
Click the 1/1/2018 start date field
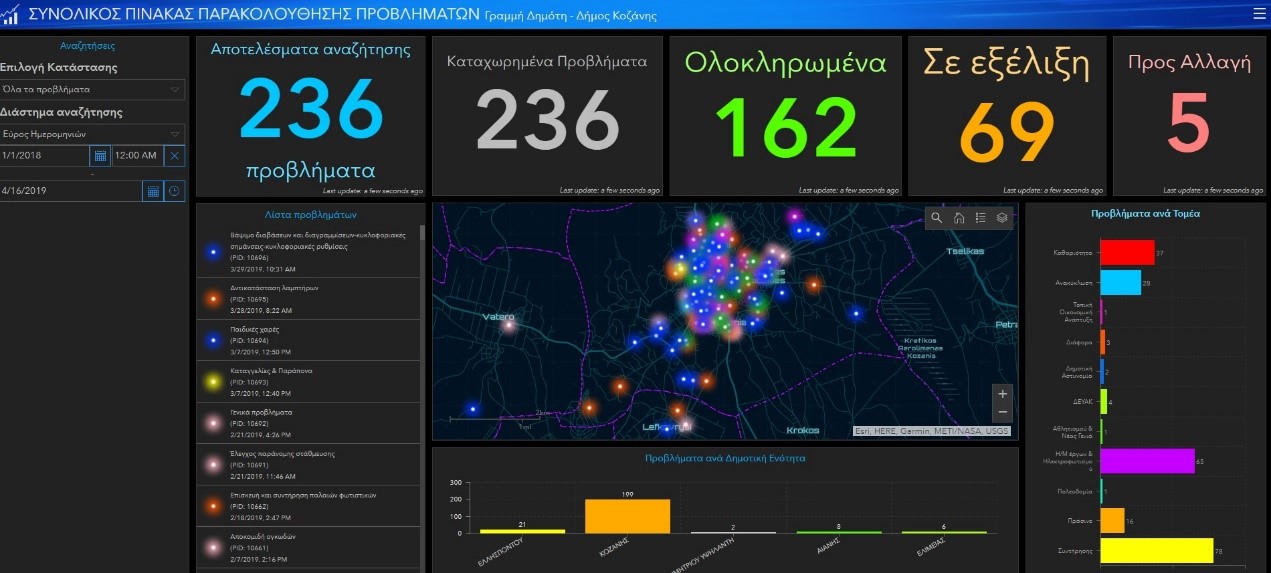pyautogui.click(x=44, y=156)
